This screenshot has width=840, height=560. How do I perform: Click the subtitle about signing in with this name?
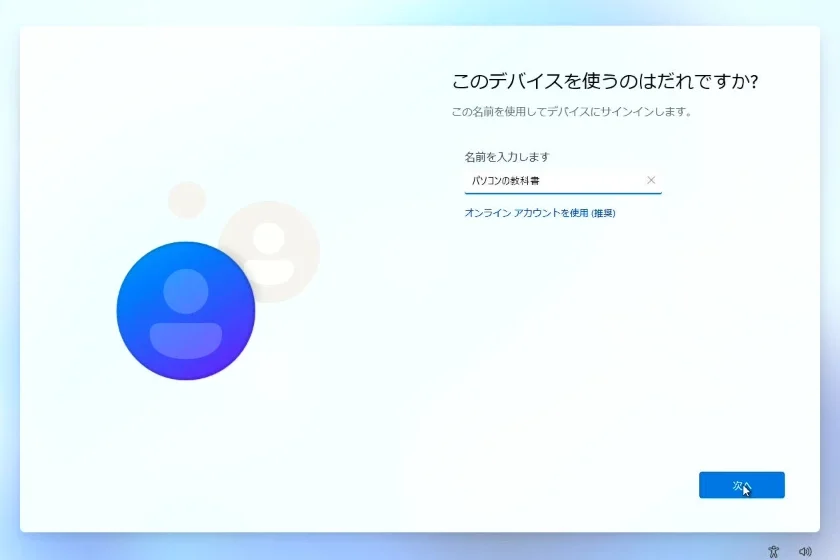point(572,112)
